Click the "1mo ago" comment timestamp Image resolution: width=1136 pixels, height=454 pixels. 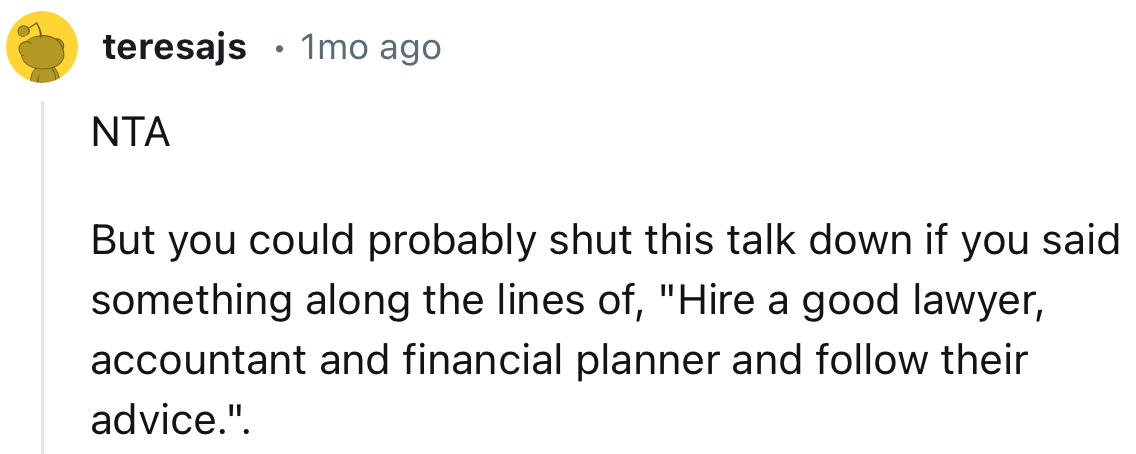[x=370, y=47]
